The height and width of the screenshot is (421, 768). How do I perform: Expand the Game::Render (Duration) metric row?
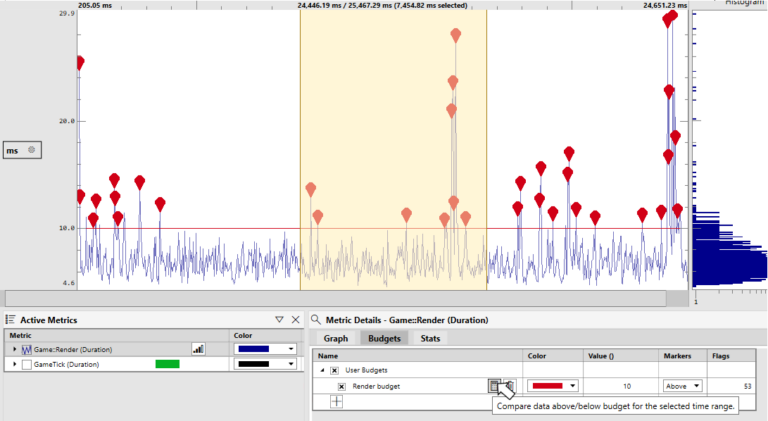14,349
